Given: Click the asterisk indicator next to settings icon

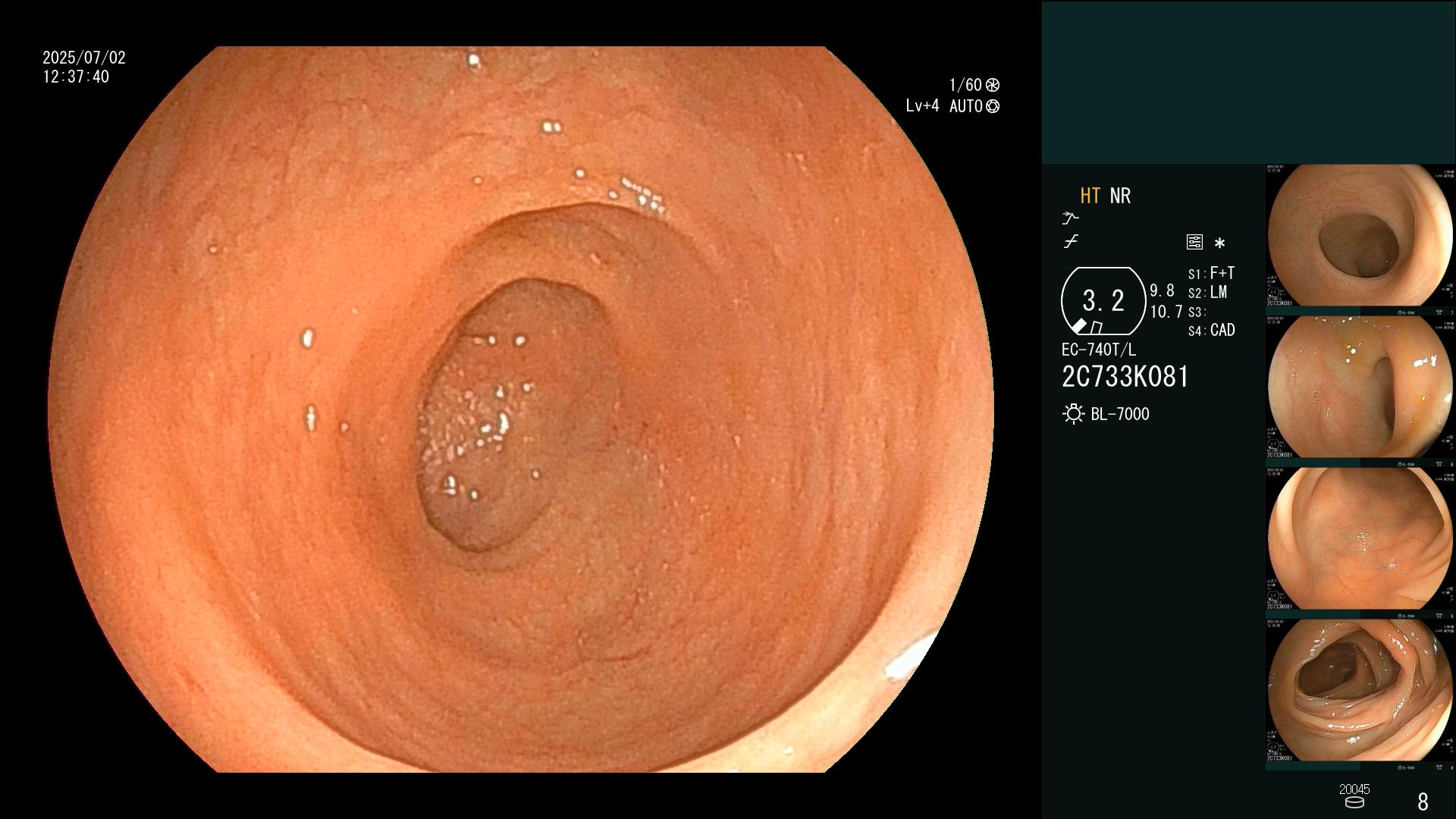Looking at the screenshot, I should pos(1219,243).
